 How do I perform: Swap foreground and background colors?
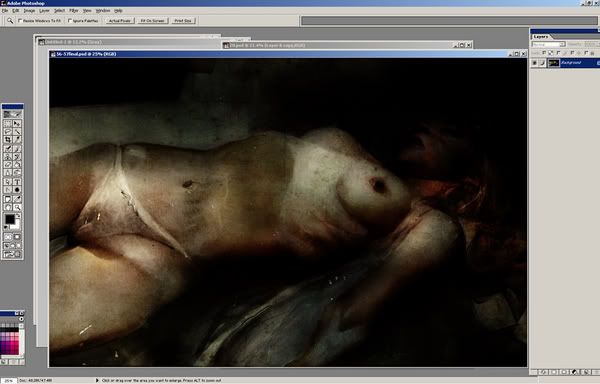tap(18, 216)
